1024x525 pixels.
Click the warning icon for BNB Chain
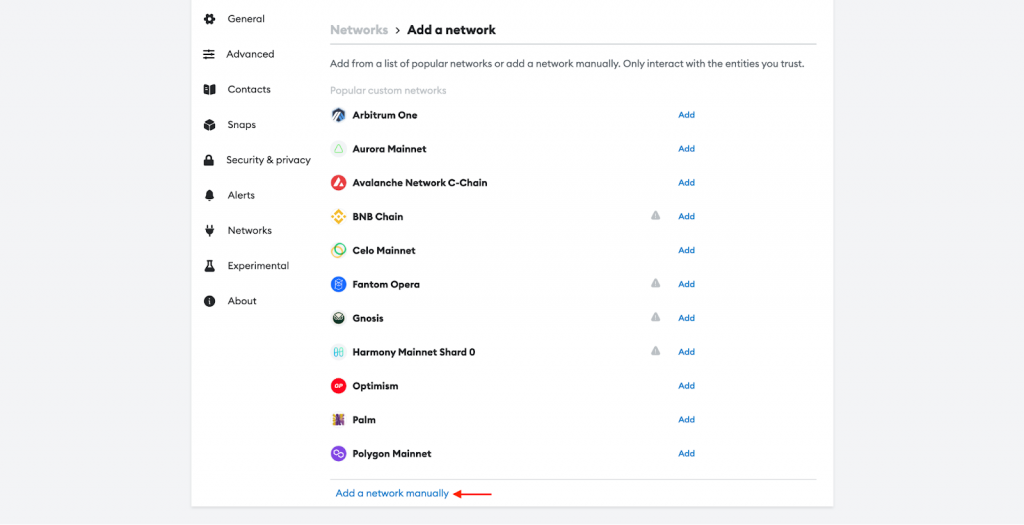point(656,215)
